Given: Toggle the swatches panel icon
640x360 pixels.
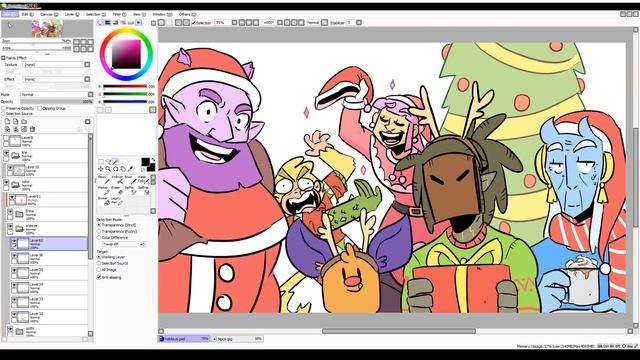Looking at the screenshot, I should coord(131,23).
